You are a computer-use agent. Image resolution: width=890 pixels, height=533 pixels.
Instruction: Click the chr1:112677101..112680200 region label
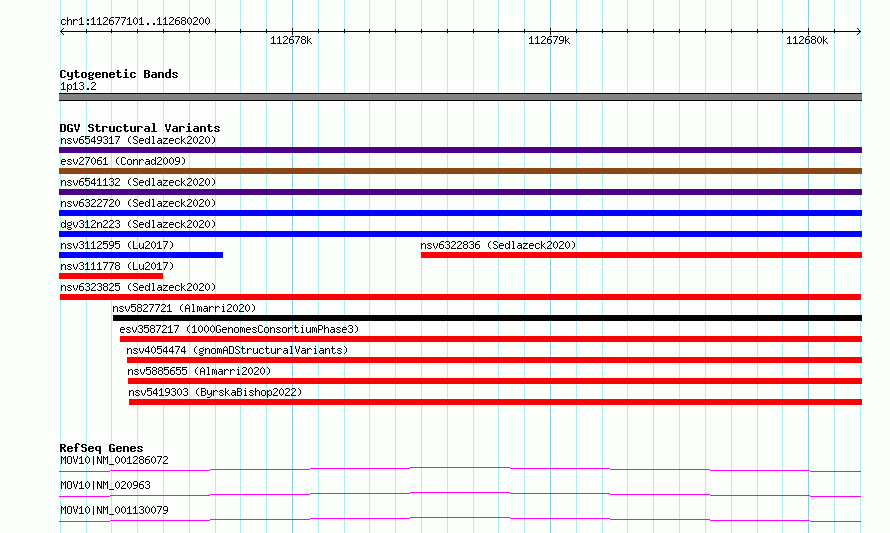click(135, 21)
